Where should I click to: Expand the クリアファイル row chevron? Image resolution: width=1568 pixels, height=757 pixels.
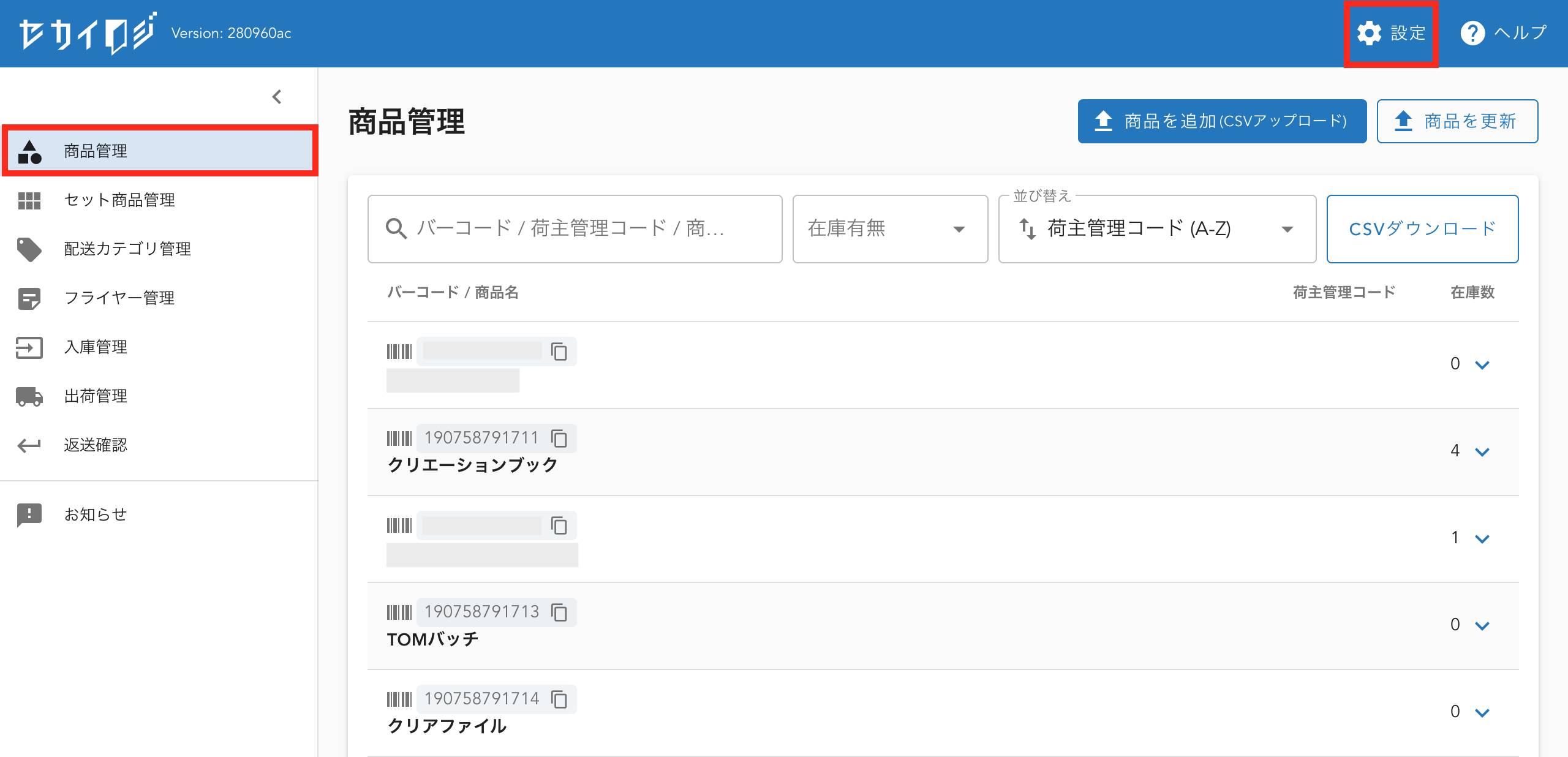(1482, 713)
